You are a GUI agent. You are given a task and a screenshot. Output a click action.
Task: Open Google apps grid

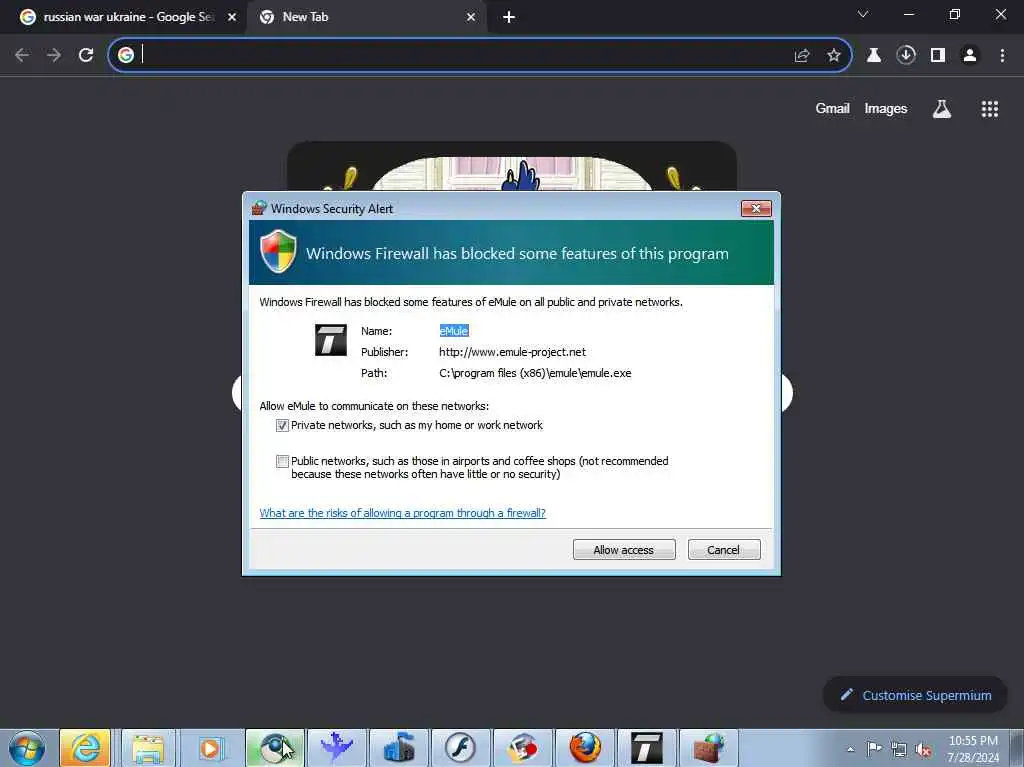(989, 108)
